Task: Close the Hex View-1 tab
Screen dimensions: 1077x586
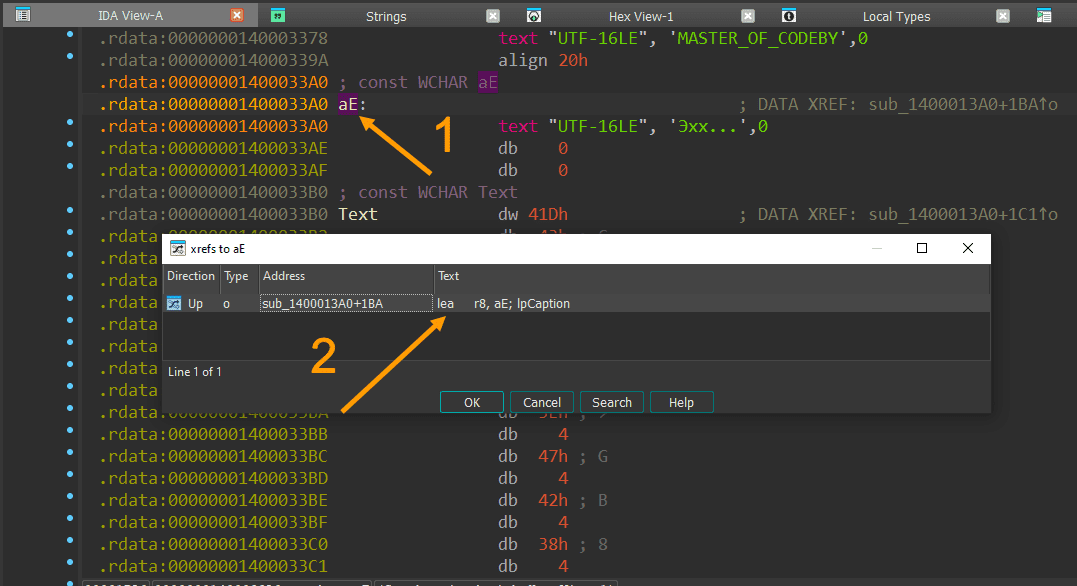Action: (x=747, y=16)
